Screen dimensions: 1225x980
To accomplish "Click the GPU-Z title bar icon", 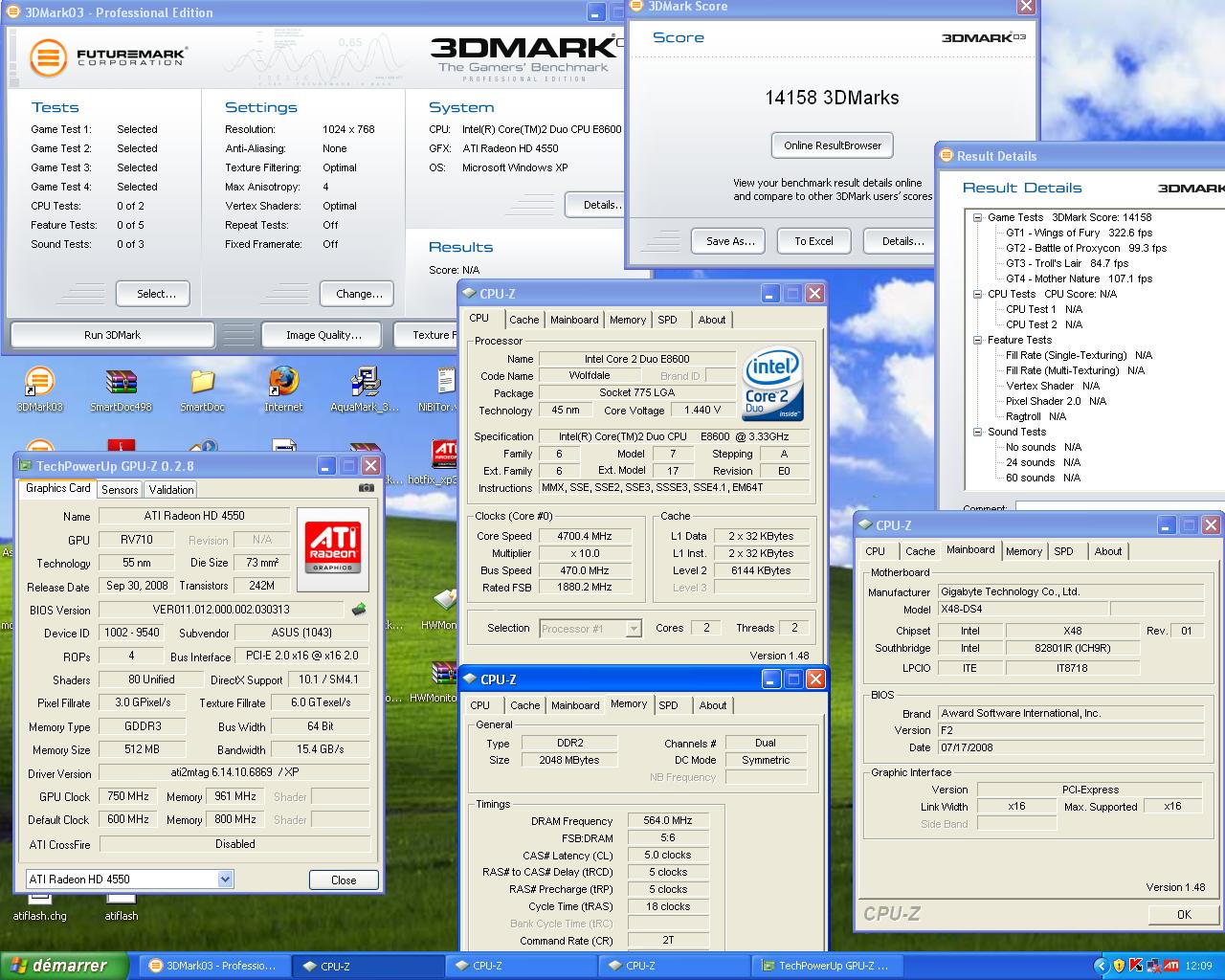I will tap(25, 466).
